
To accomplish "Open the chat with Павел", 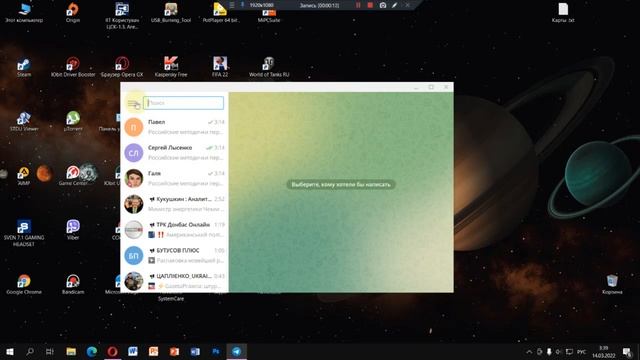I will [175, 127].
